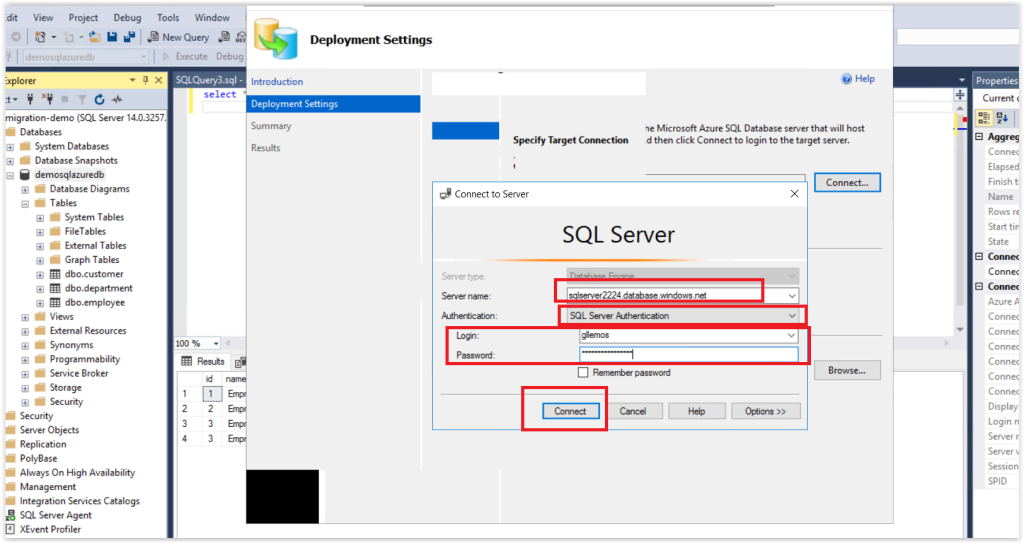This screenshot has height=543, width=1024.
Task: Open the Login dropdown arrow
Action: point(791,335)
